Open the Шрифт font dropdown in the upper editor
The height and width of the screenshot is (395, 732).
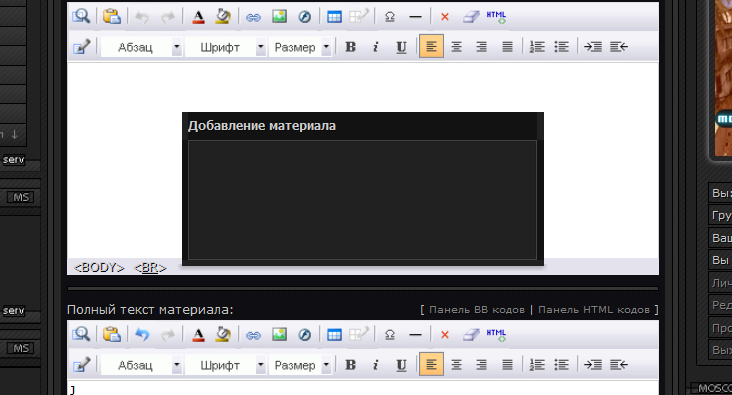pyautogui.click(x=225, y=47)
